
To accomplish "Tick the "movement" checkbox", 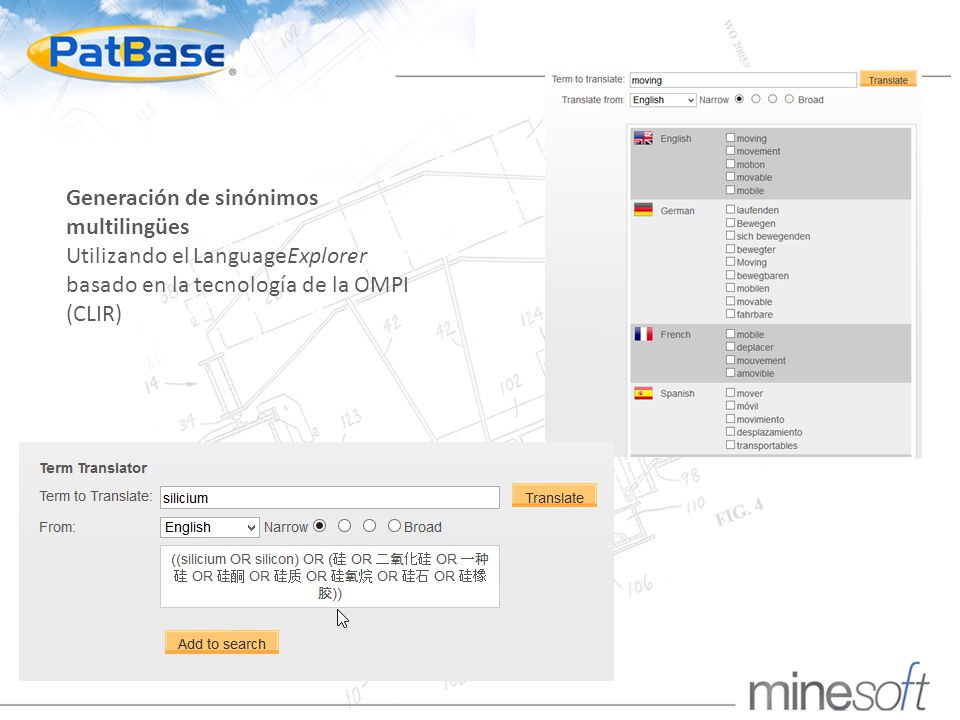I will (x=730, y=151).
